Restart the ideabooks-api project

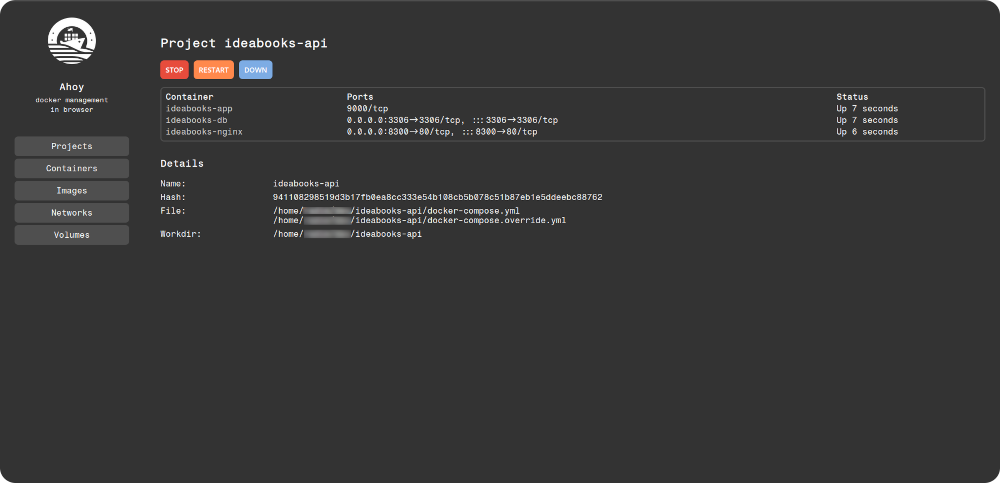[214, 70]
